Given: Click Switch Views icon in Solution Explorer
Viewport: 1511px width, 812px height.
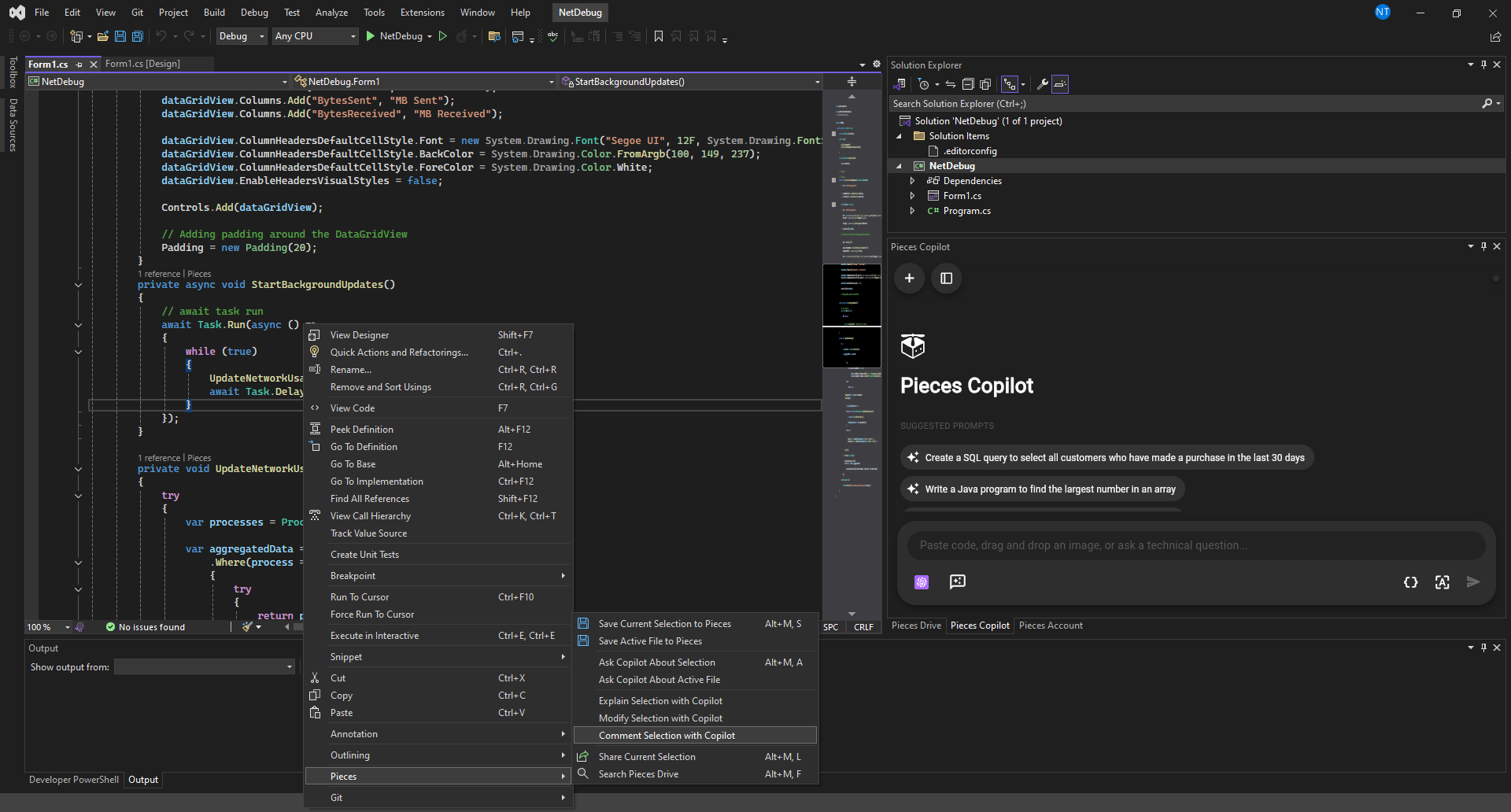Looking at the screenshot, I should 899,84.
